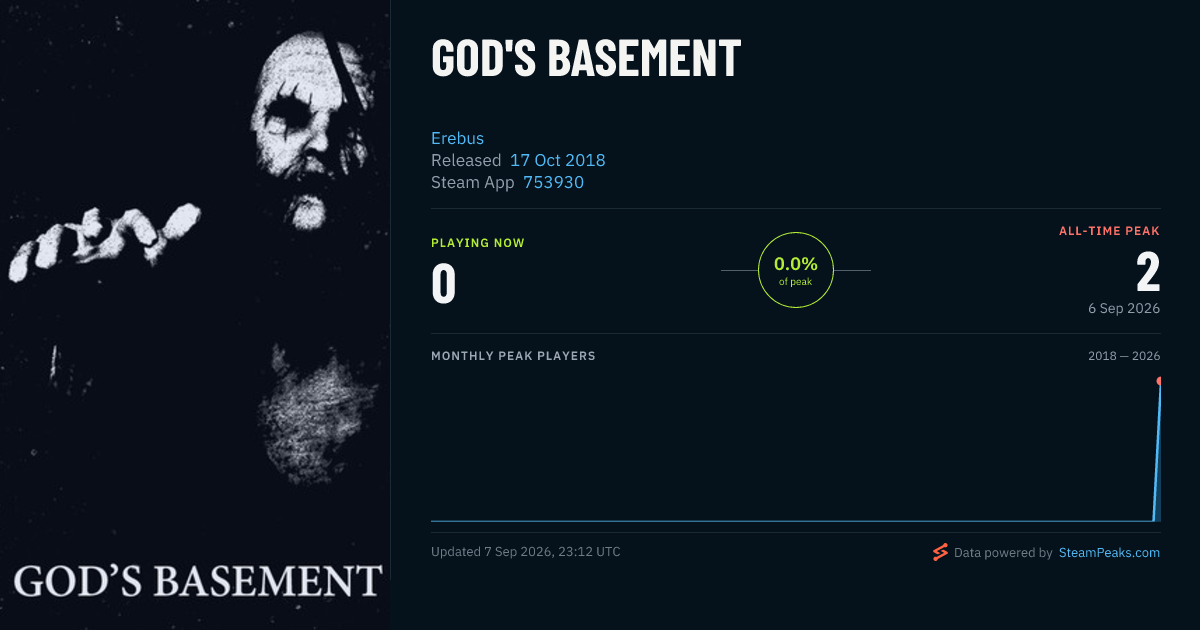Viewport: 1200px width, 630px height.
Task: Click the 2018 — 2026 range label
Action: (x=1124, y=356)
